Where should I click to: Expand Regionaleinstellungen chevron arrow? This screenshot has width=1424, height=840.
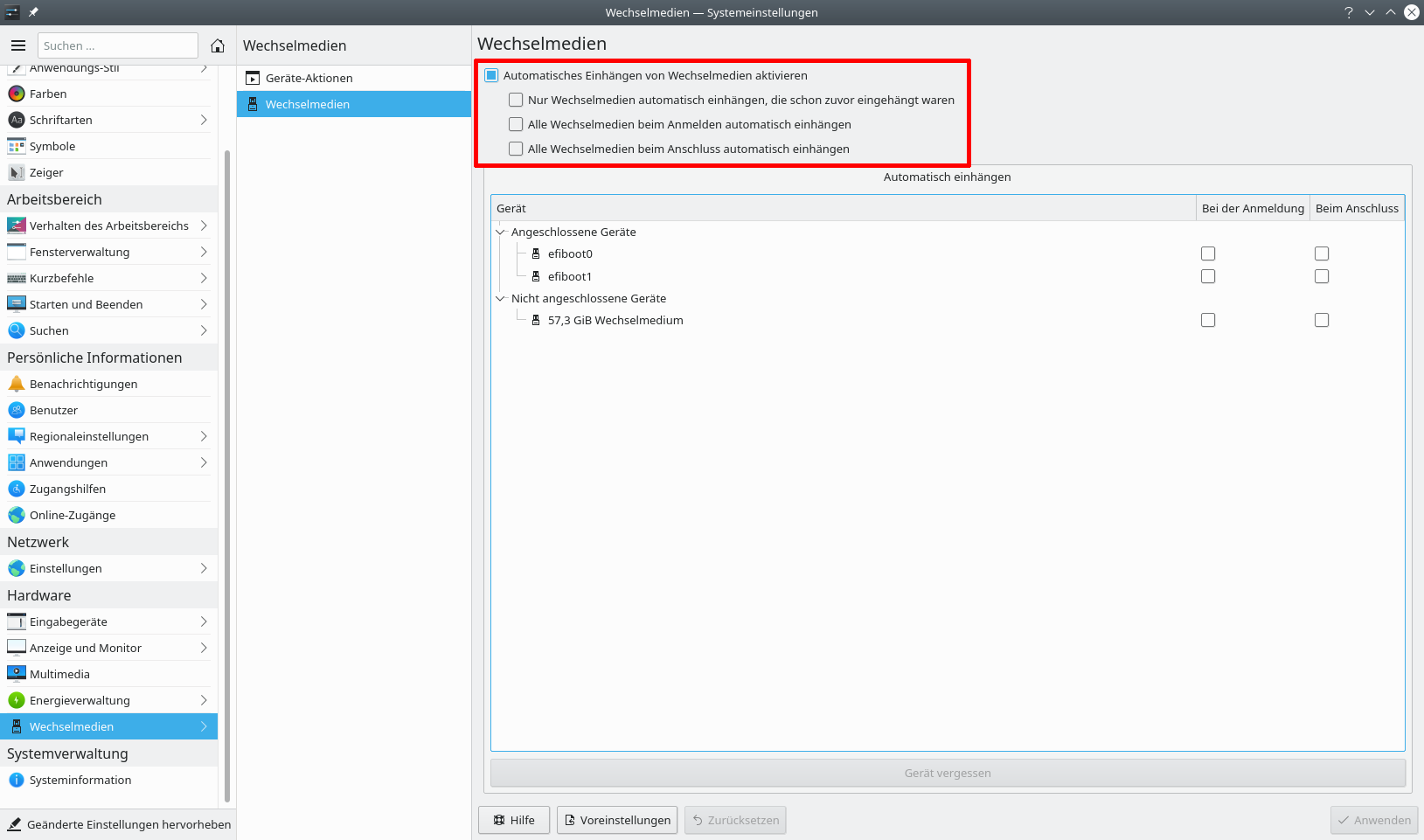[203, 436]
